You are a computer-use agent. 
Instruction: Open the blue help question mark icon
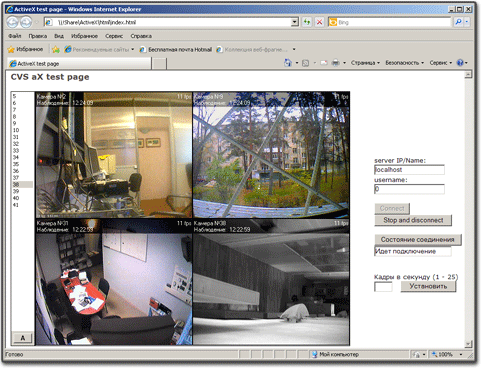[x=460, y=63]
